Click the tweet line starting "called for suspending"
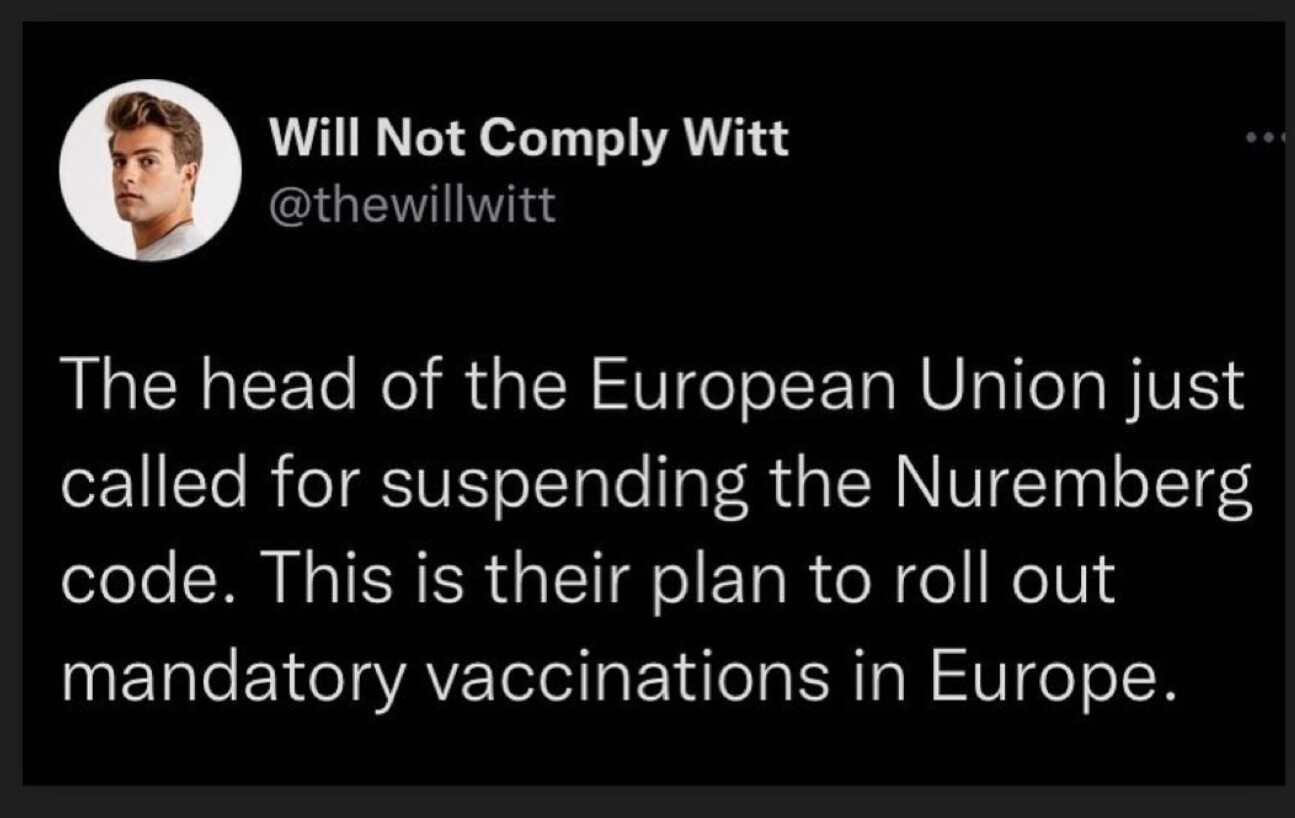The height and width of the screenshot is (818, 1295). coord(657,488)
